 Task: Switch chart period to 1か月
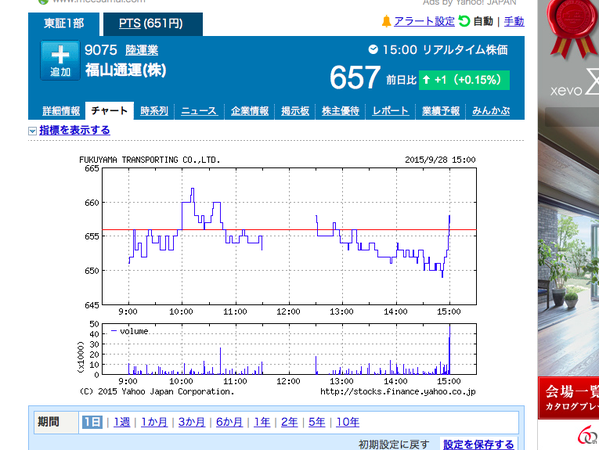[154, 422]
